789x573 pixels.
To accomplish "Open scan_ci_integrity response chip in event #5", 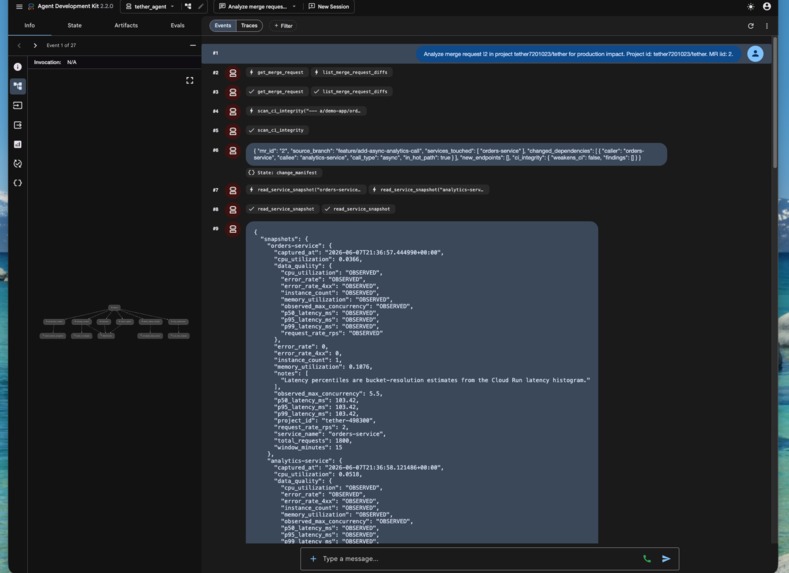I will pos(277,130).
